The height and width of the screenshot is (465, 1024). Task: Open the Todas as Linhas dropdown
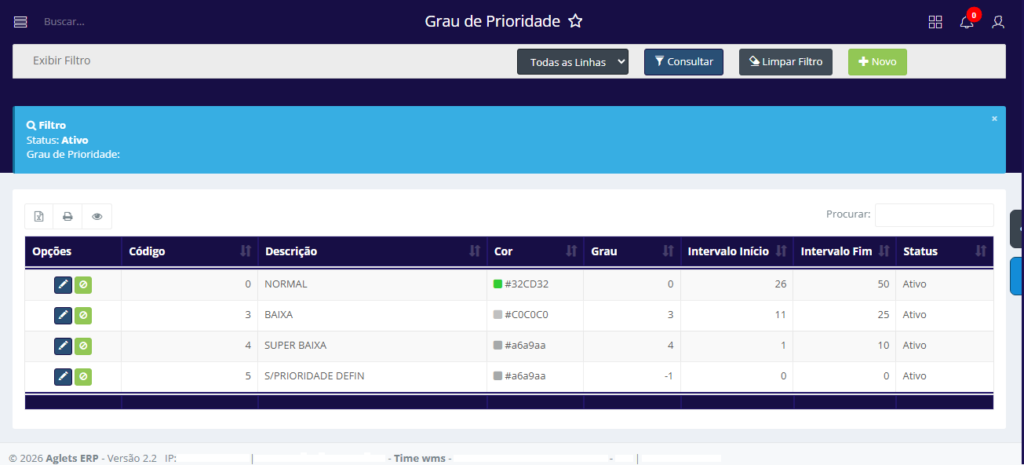pyautogui.click(x=572, y=62)
